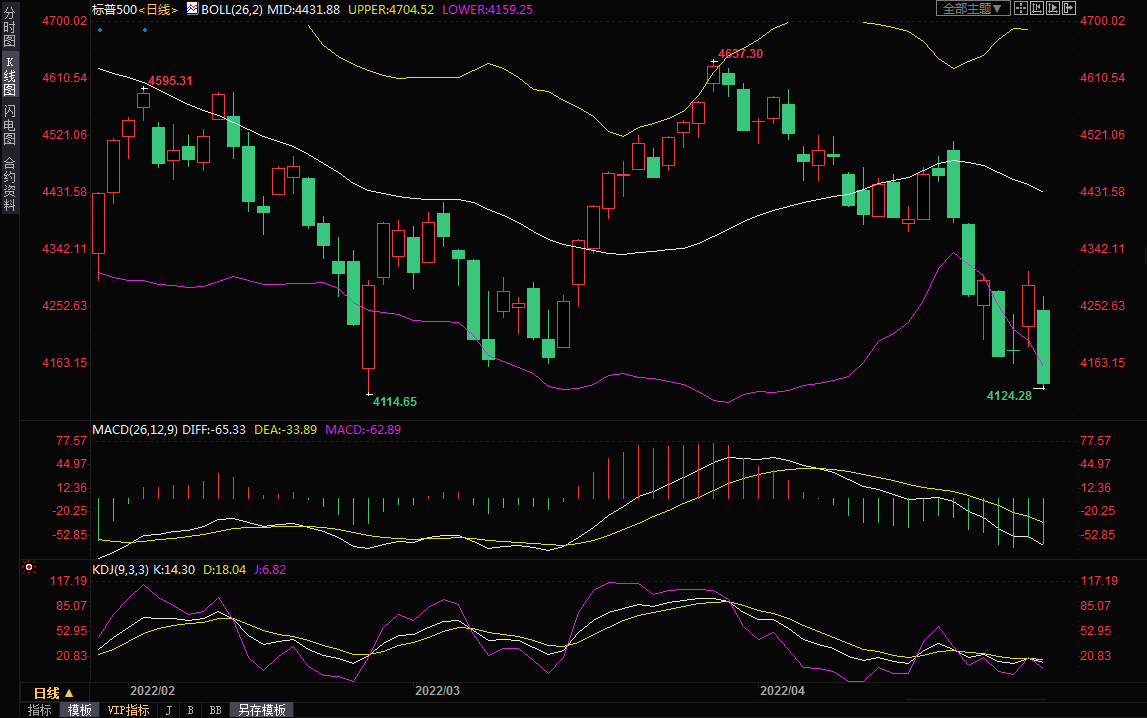1147x718 pixels.
Task: Select the 闪电图 side tab
Action: tap(9, 124)
